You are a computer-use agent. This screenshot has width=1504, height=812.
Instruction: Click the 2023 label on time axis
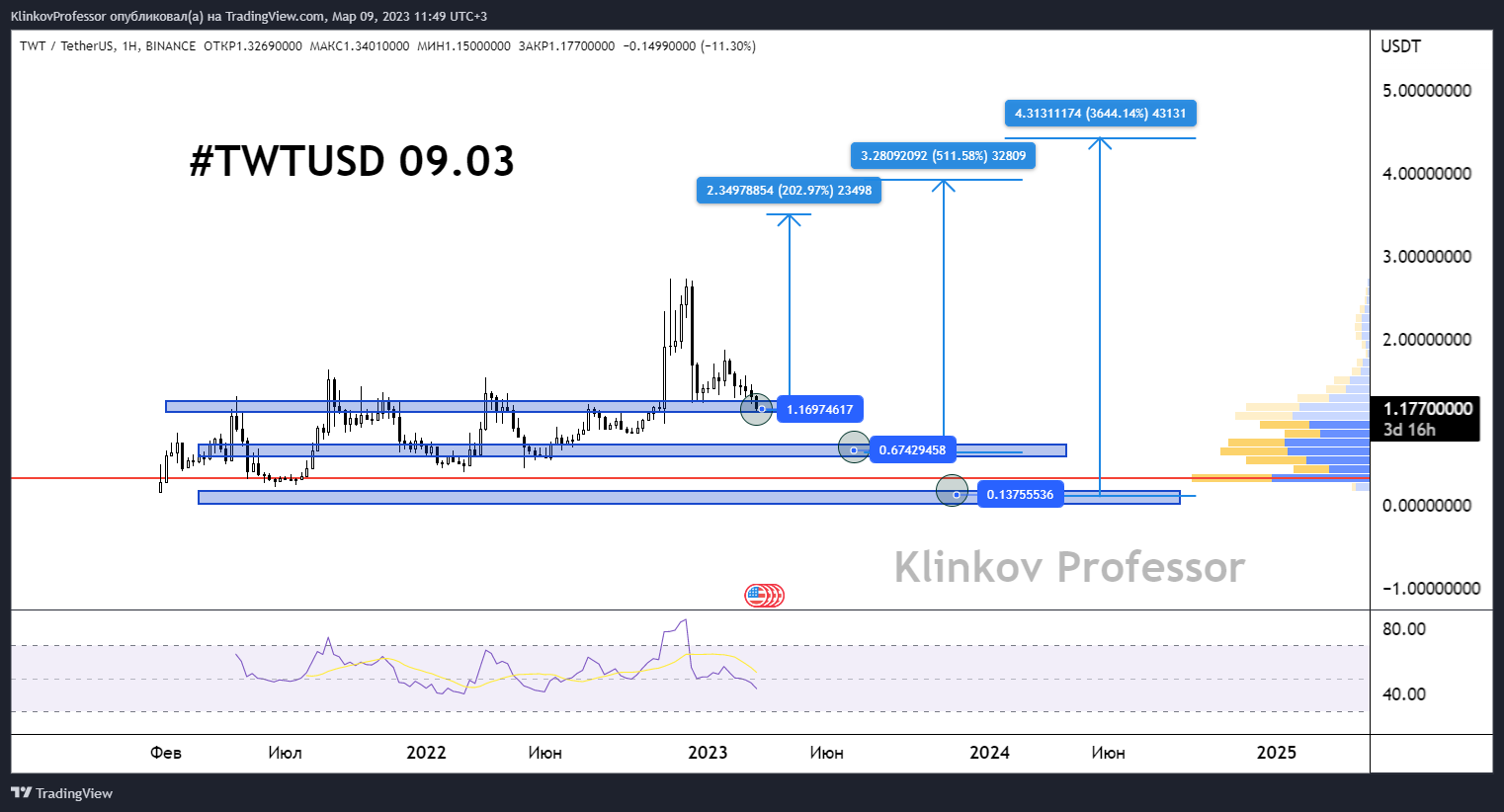(x=708, y=753)
